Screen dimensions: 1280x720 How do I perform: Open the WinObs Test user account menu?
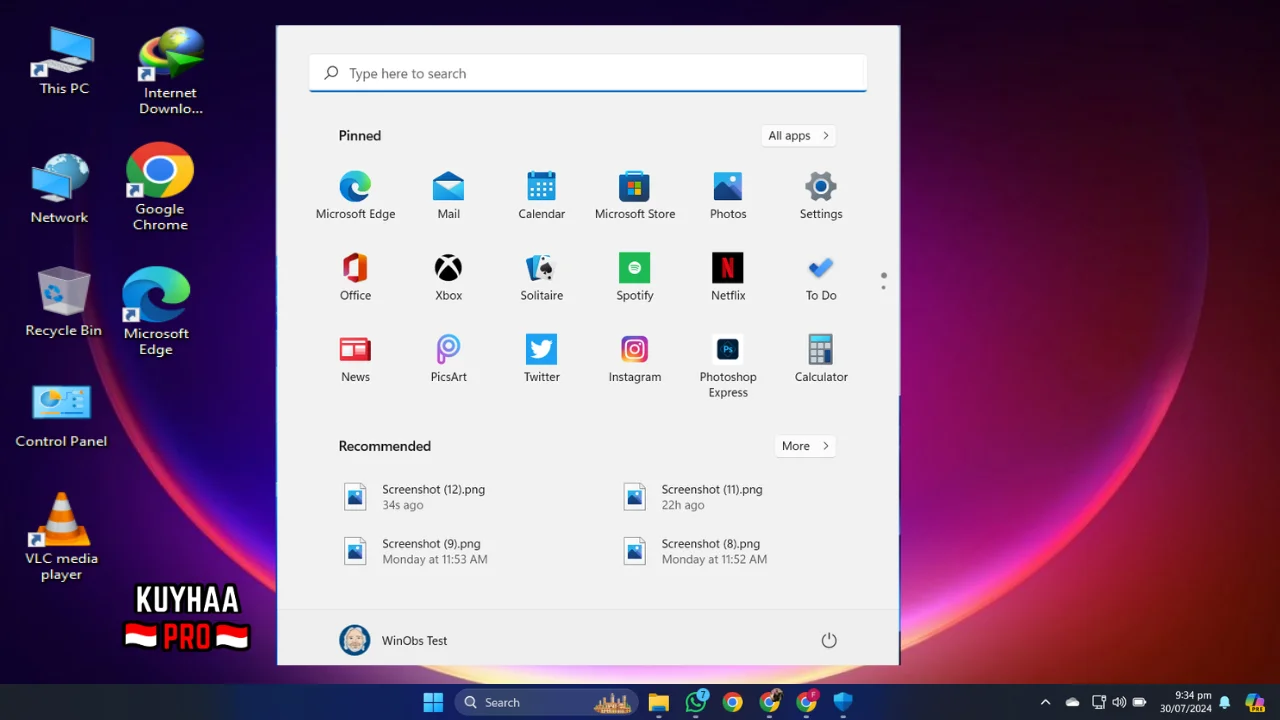(x=393, y=640)
